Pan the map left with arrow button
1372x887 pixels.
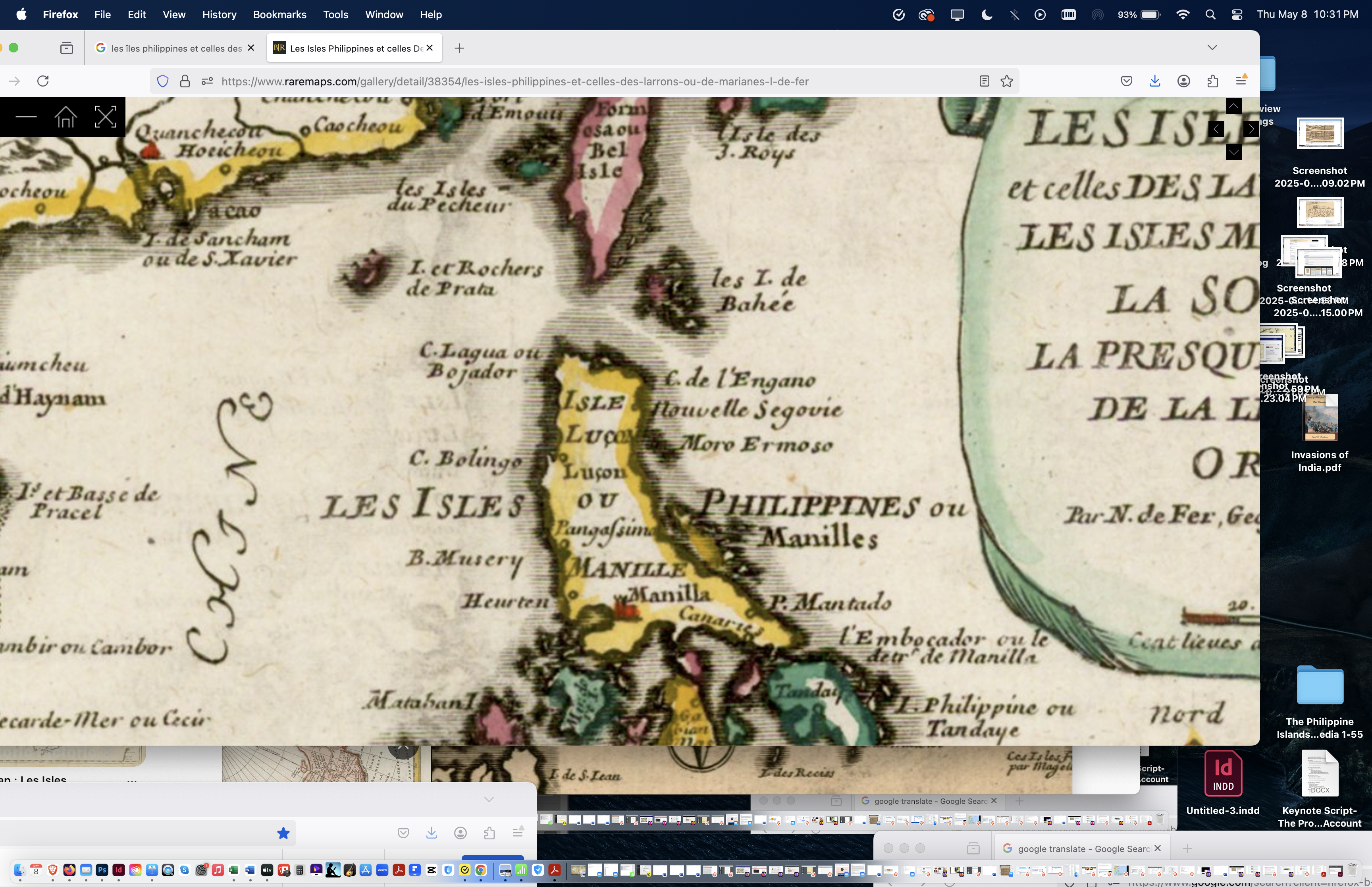pyautogui.click(x=1216, y=129)
